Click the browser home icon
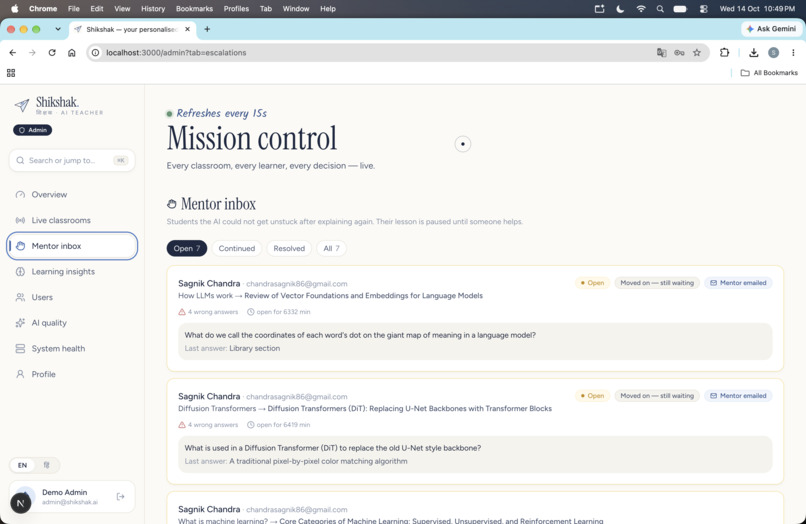 click(71, 52)
